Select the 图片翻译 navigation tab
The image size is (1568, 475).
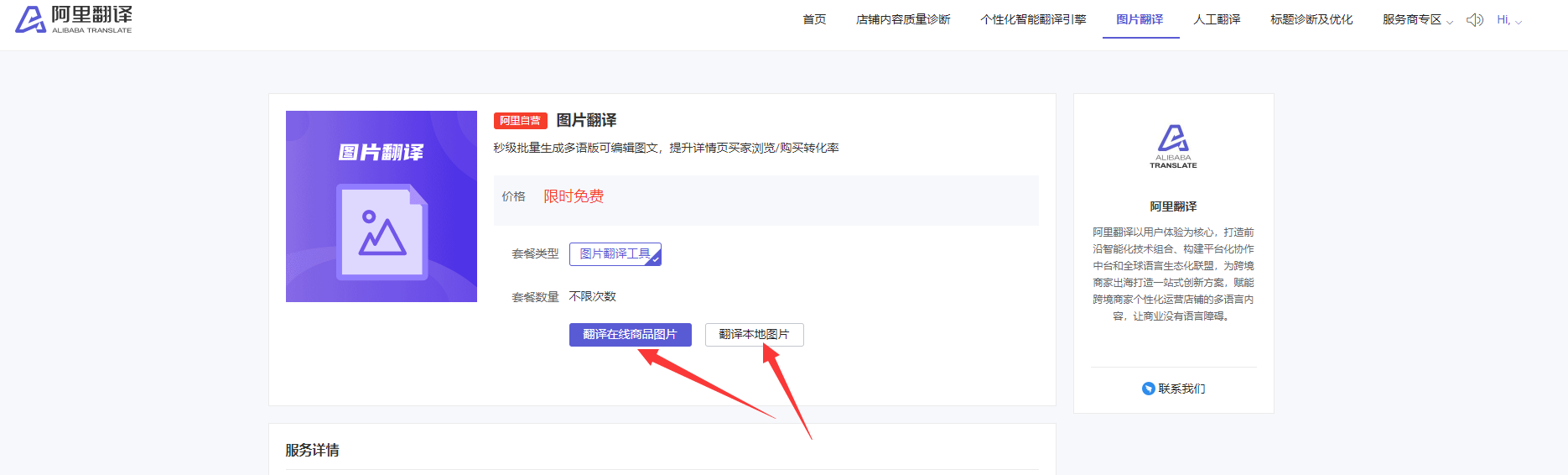pos(1140,19)
